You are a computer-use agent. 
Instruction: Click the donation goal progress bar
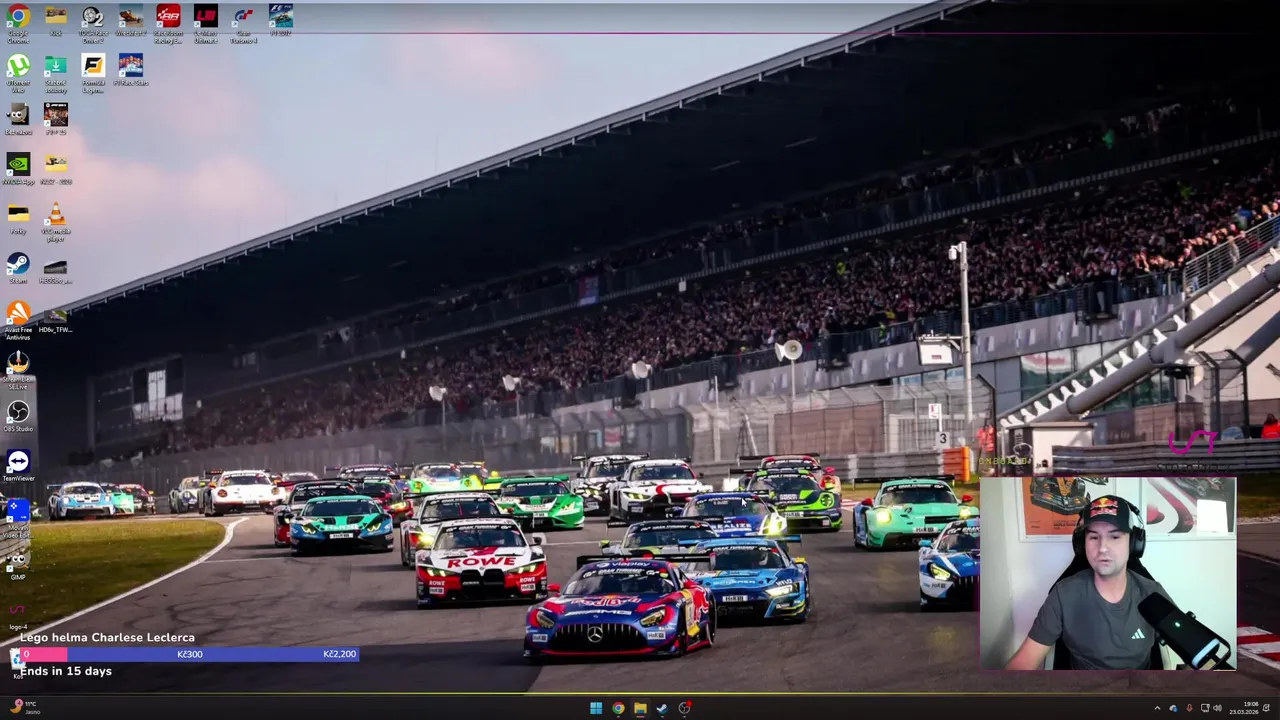click(189, 654)
